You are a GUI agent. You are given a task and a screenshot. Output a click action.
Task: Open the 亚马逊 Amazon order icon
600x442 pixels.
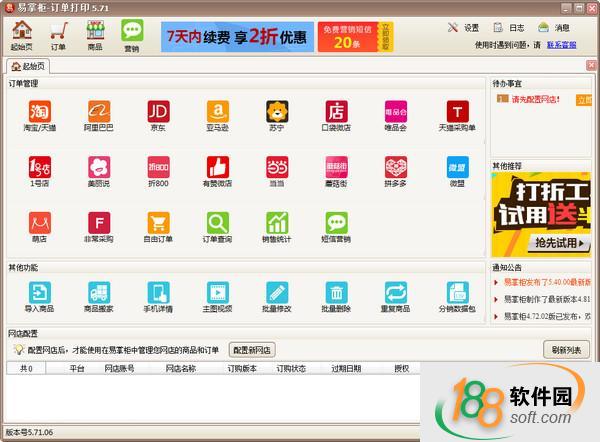(x=217, y=111)
